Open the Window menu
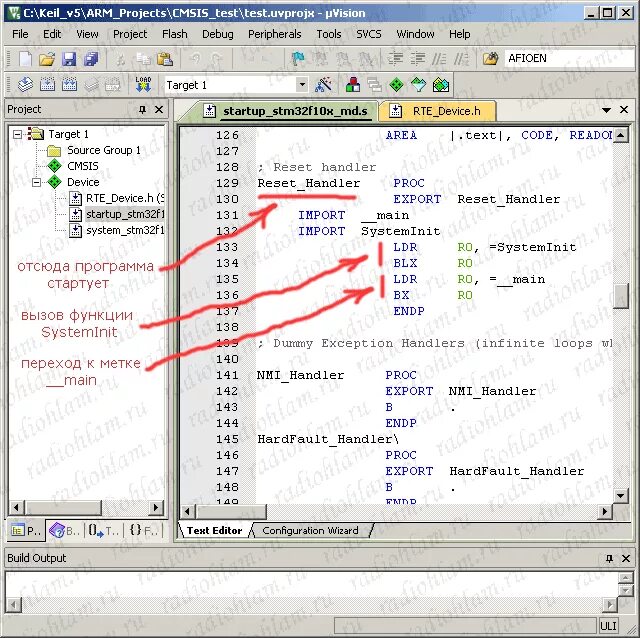This screenshot has height=638, width=640. pyautogui.click(x=415, y=34)
